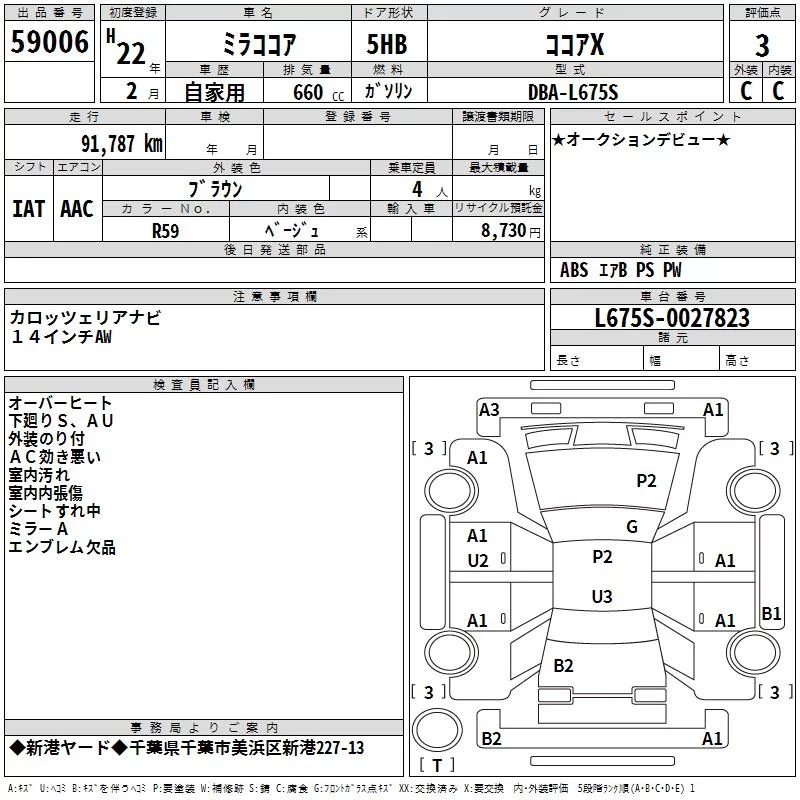The width and height of the screenshot is (800, 800).
Task: Click the mileage value 91,787 km
Action: [121, 144]
